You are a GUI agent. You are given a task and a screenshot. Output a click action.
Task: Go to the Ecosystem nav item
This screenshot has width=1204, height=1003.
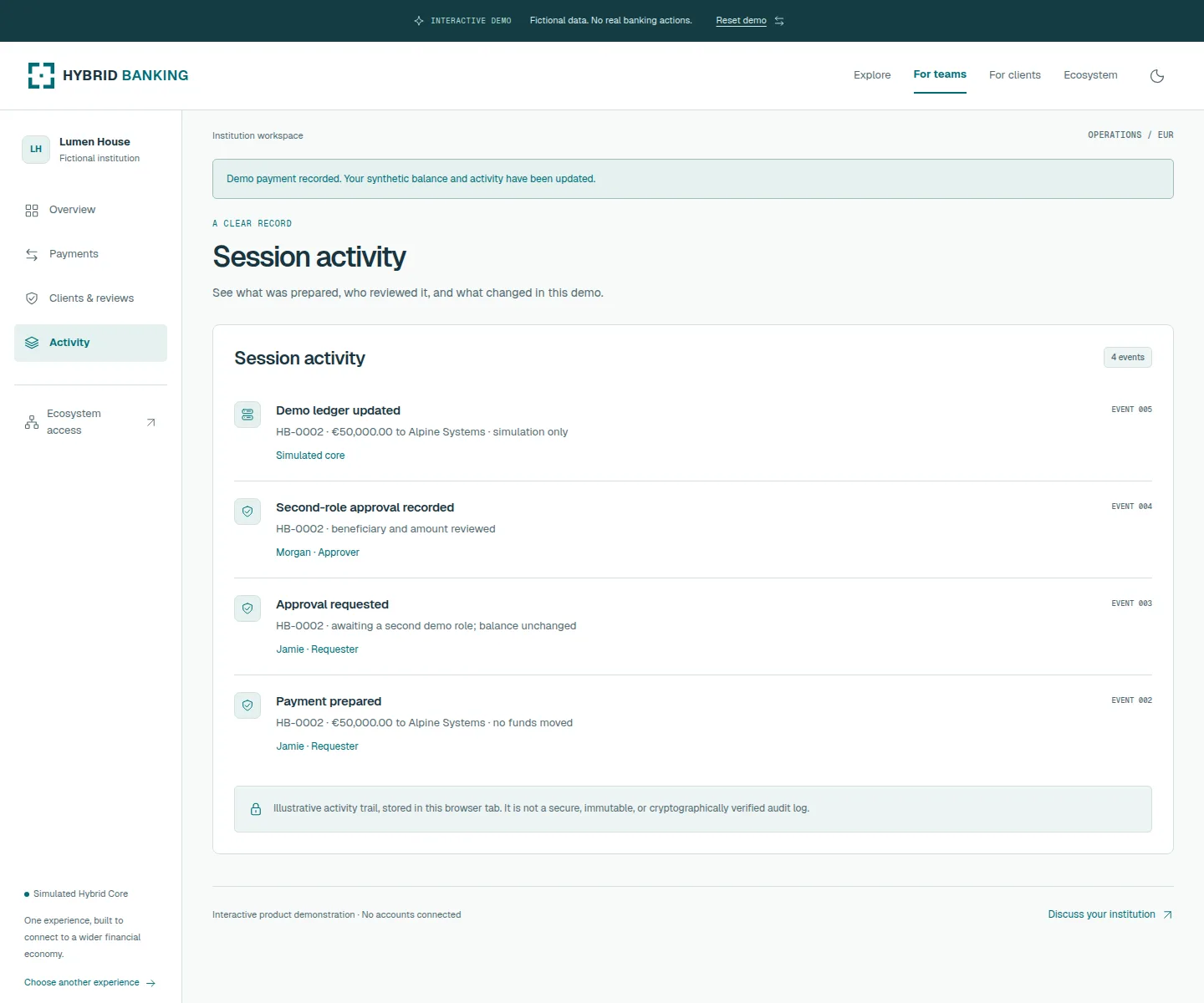[1090, 75]
